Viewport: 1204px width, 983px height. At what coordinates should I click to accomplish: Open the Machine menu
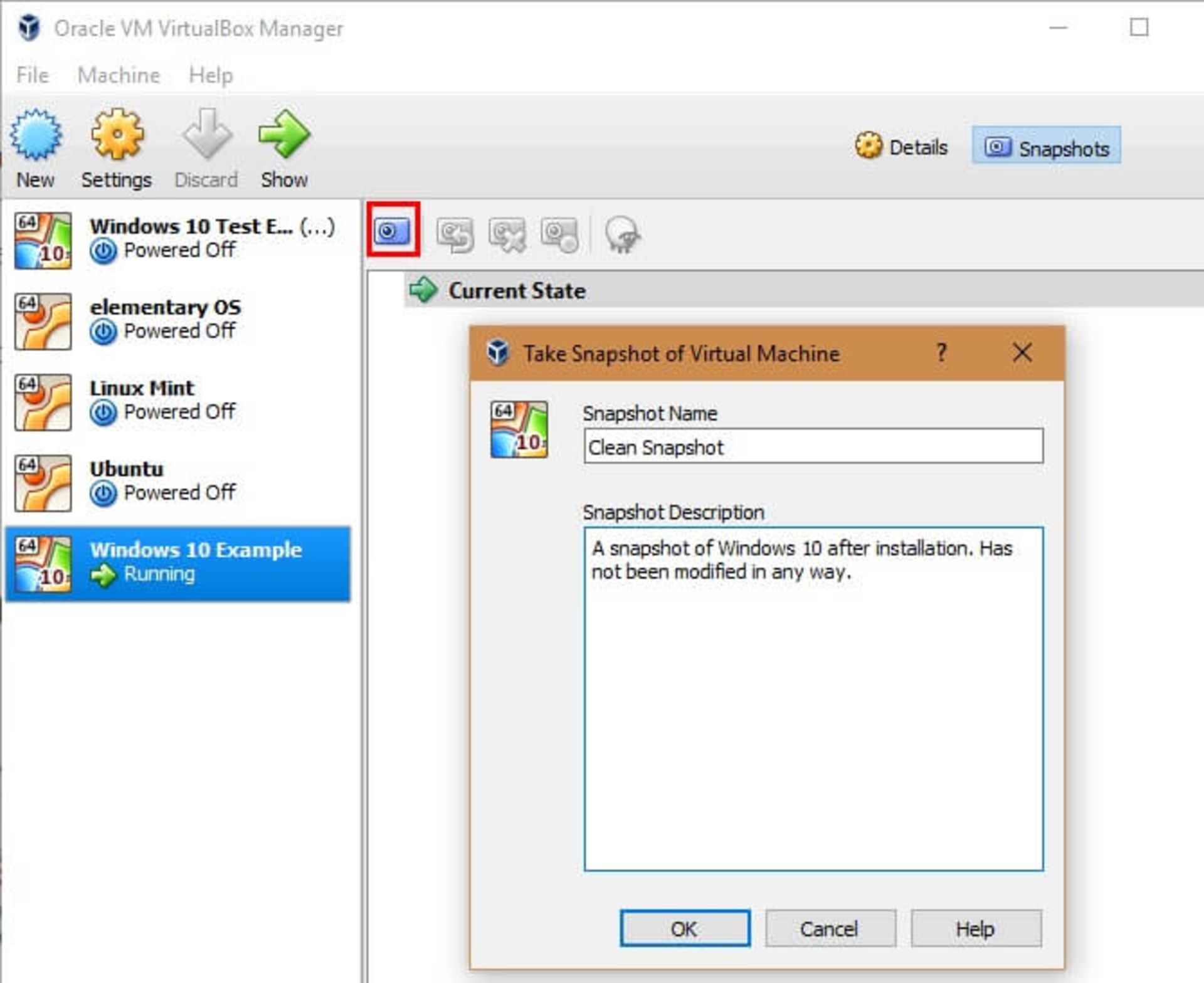point(119,75)
